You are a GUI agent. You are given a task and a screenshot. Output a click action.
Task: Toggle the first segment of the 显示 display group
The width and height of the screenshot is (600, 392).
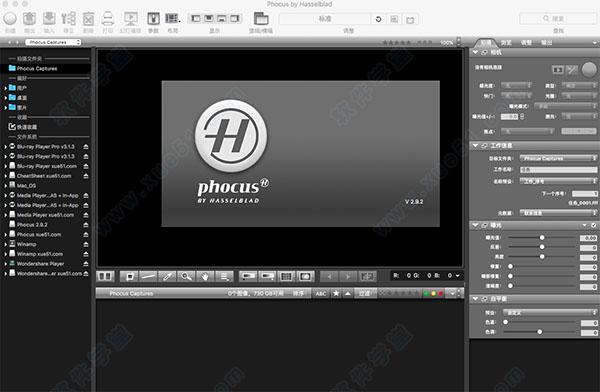[x=196, y=18]
